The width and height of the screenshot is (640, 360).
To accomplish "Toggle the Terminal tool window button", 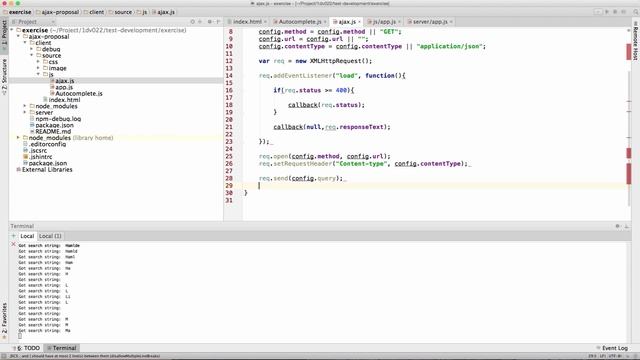I will [x=61, y=348].
